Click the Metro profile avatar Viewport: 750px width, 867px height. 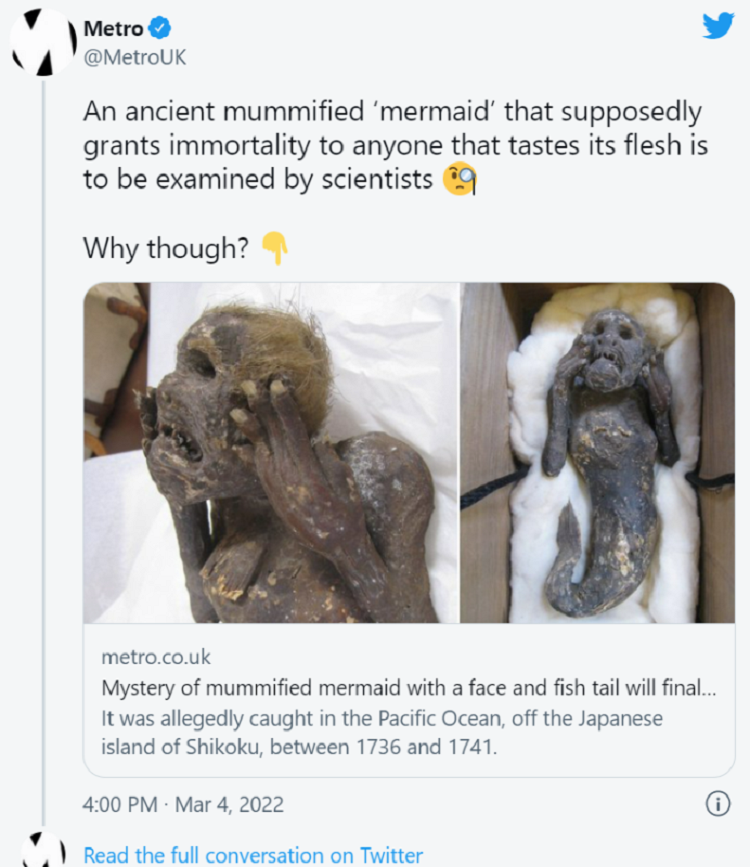tap(43, 44)
